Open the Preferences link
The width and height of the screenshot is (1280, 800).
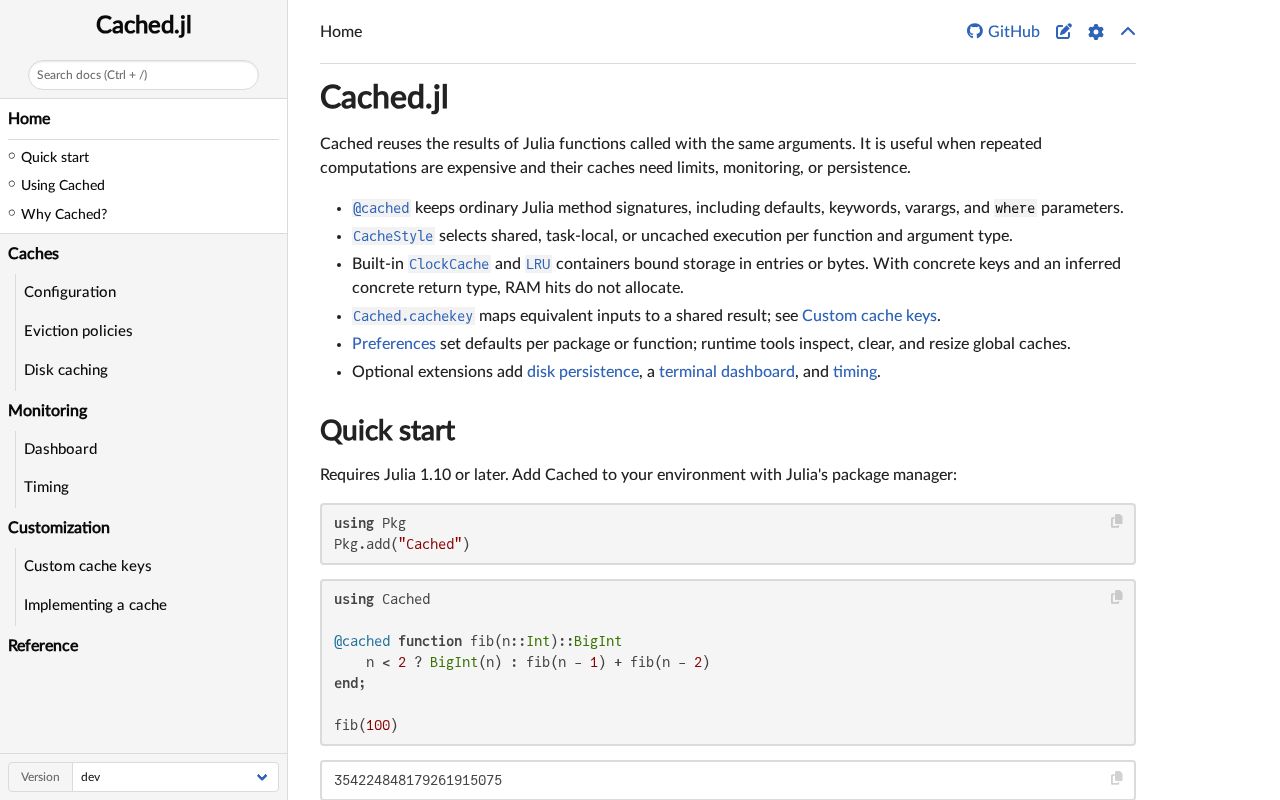394,343
